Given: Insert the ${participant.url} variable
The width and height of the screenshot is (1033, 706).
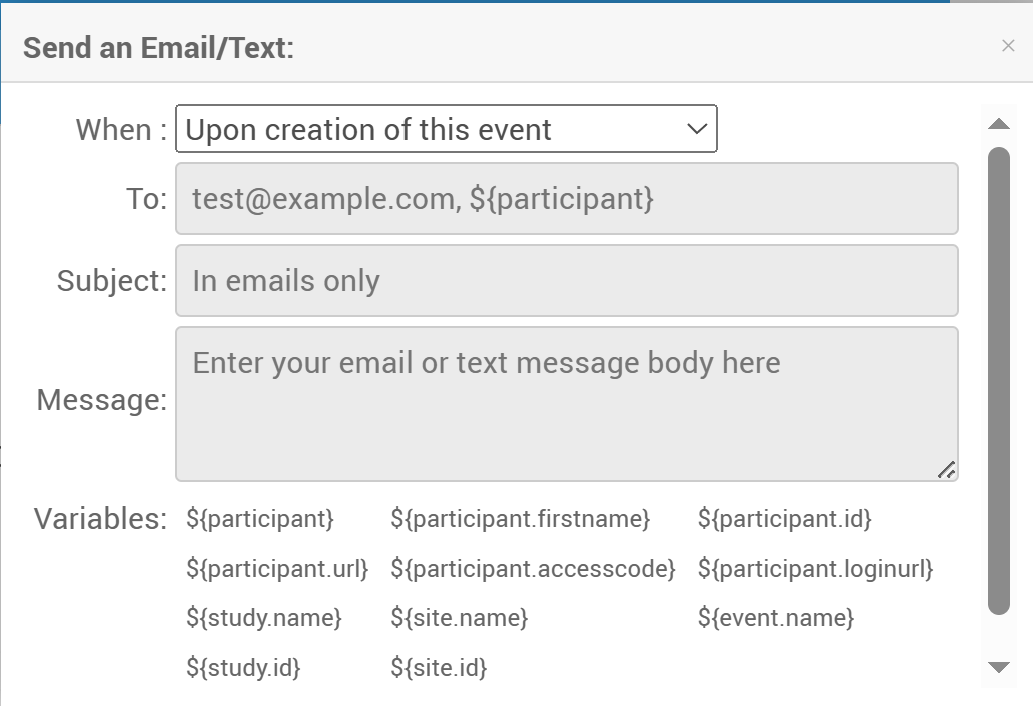Looking at the screenshot, I should point(277,569).
